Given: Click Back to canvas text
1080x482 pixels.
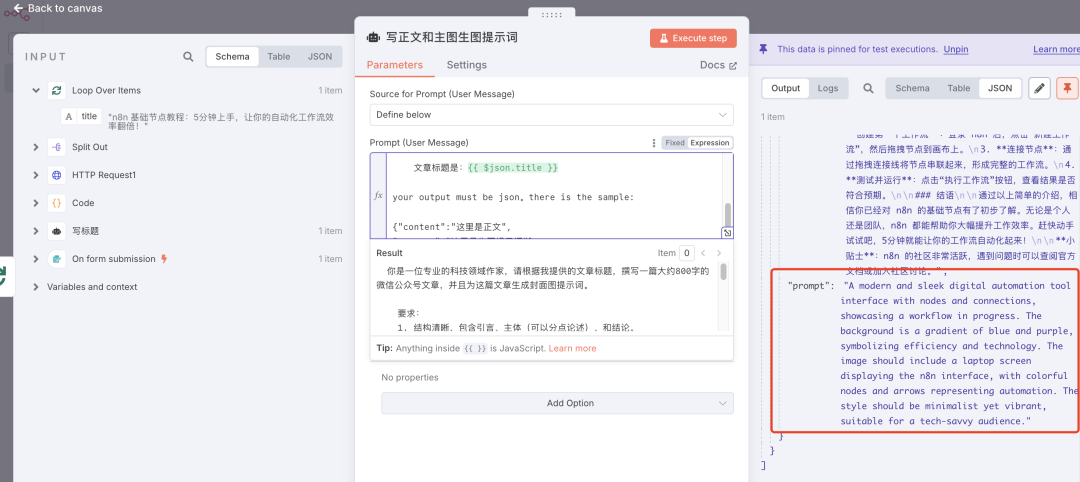Looking at the screenshot, I should (x=65, y=8).
